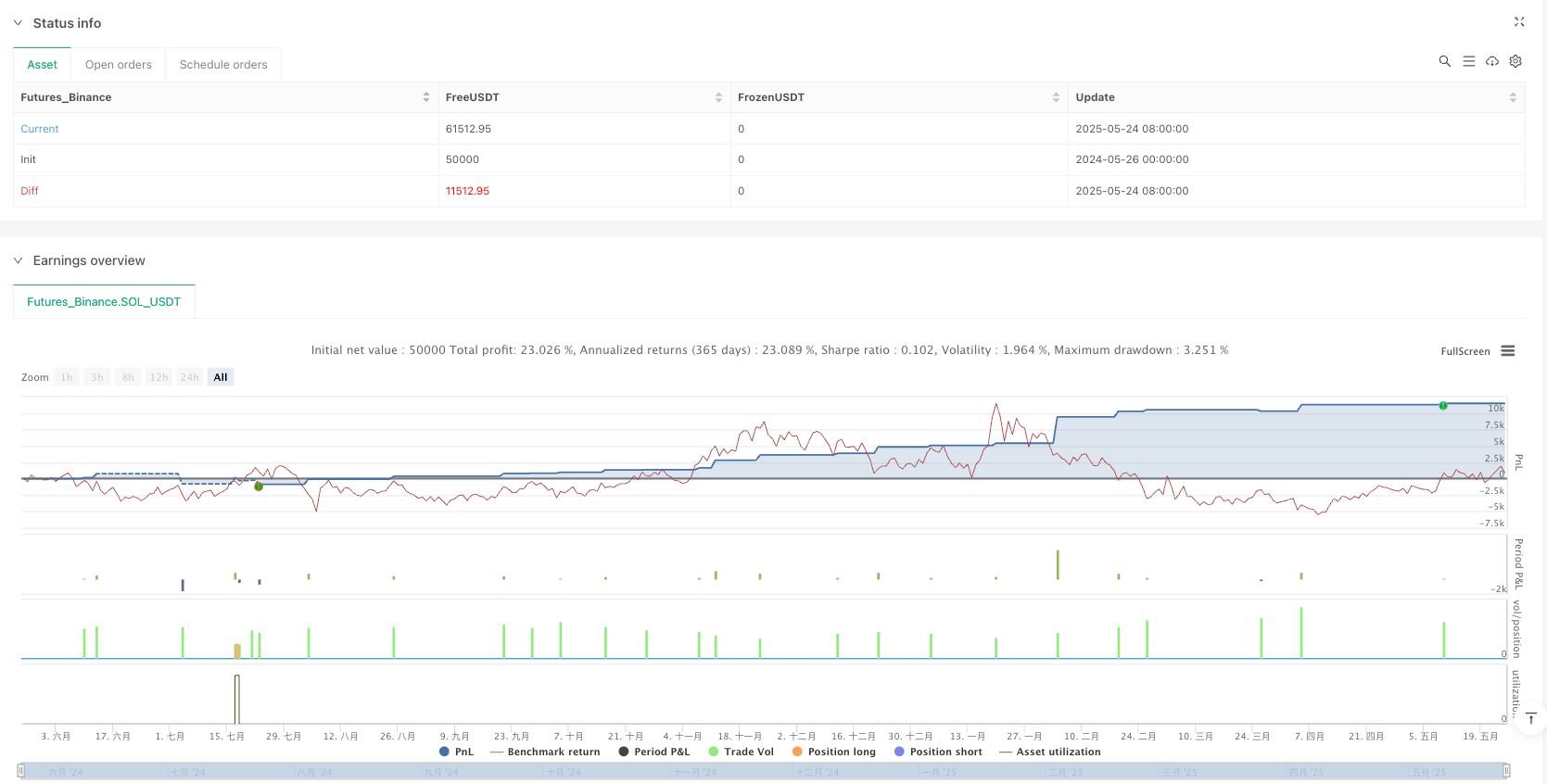This screenshot has height=784, width=1547.
Task: Click the left handle of range navigator
Action: [20, 771]
